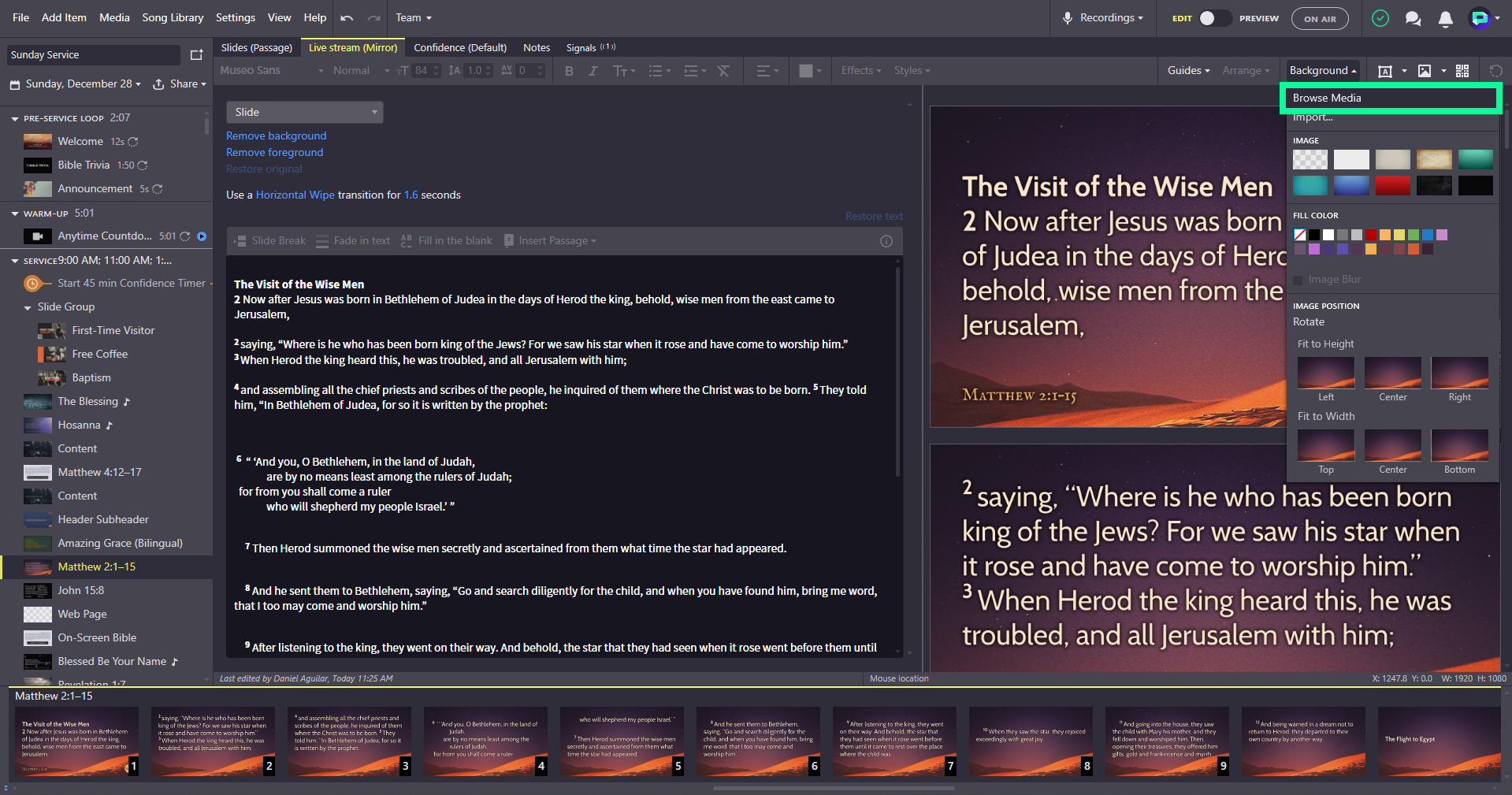The image size is (1512, 795).
Task: Open the Insert Passage button
Action: click(x=550, y=241)
